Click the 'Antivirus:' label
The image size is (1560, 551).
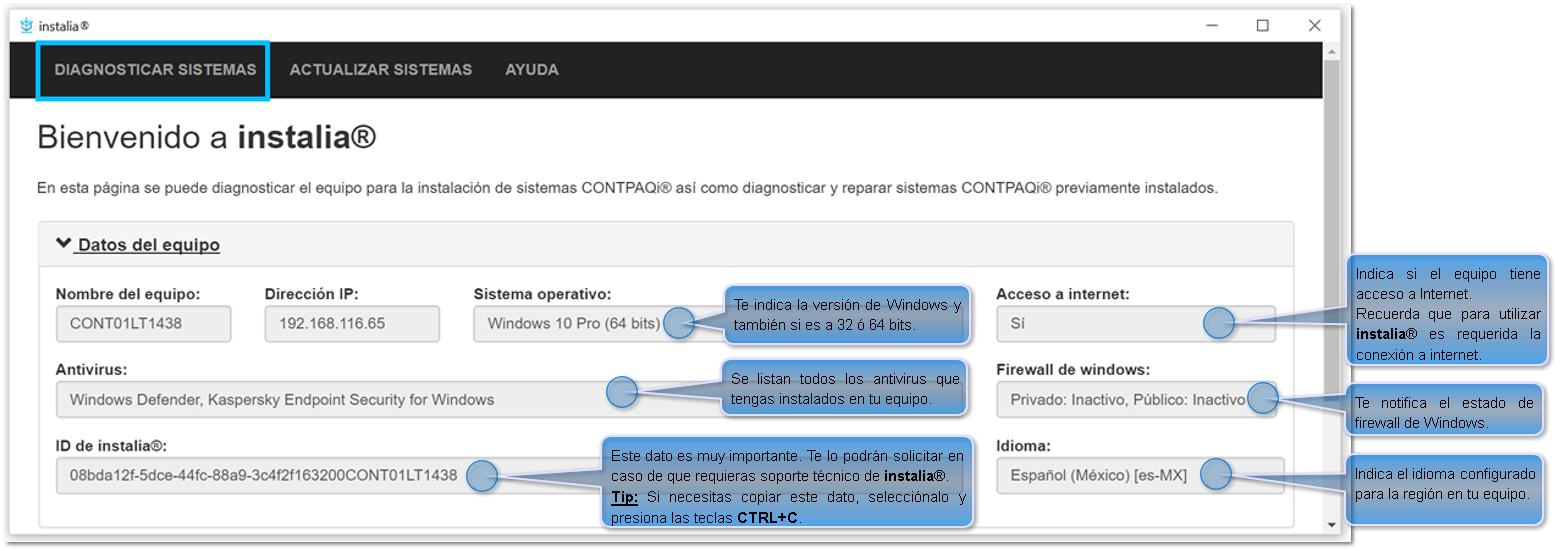pyautogui.click(x=92, y=370)
